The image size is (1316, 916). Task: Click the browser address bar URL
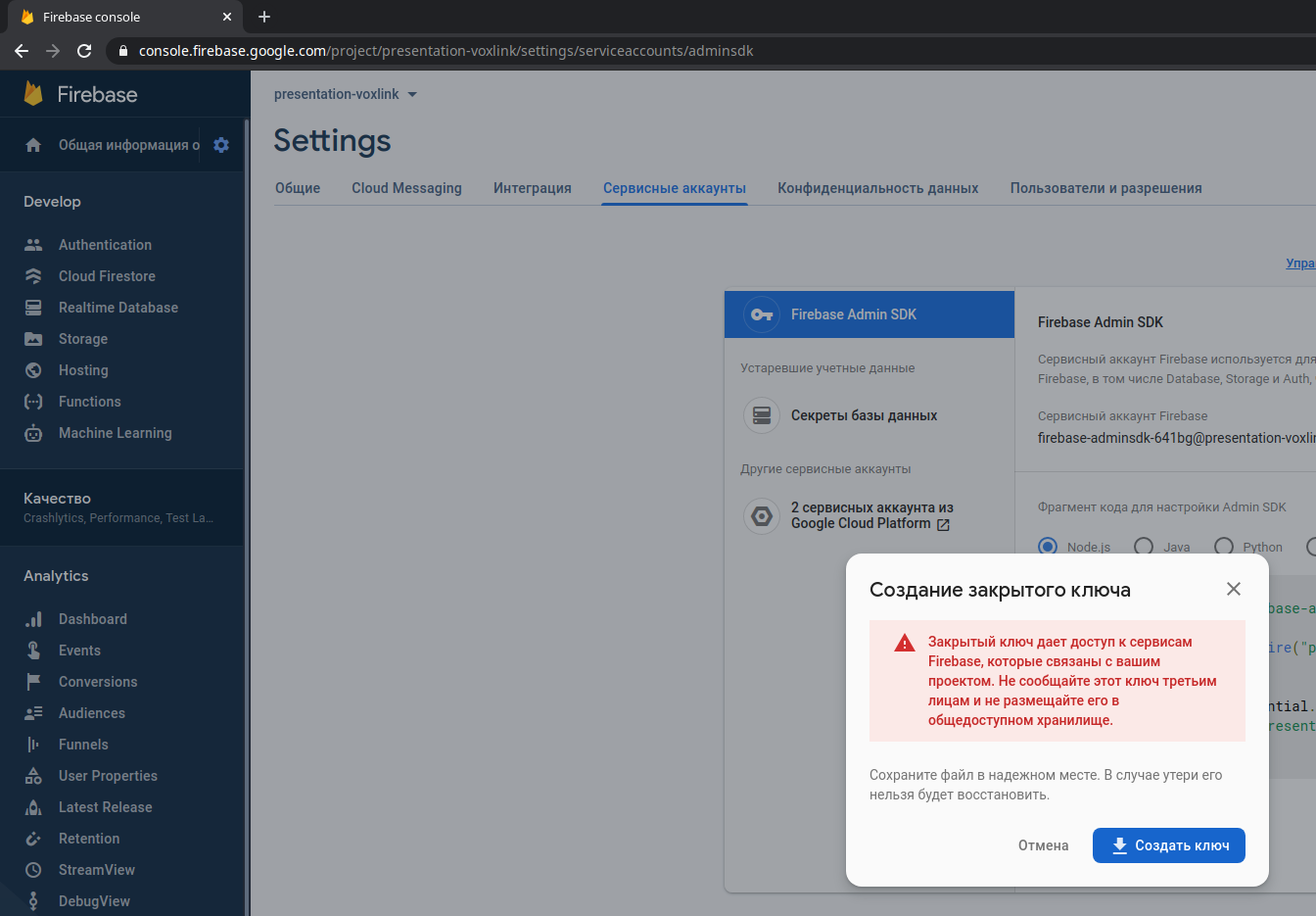click(x=446, y=51)
